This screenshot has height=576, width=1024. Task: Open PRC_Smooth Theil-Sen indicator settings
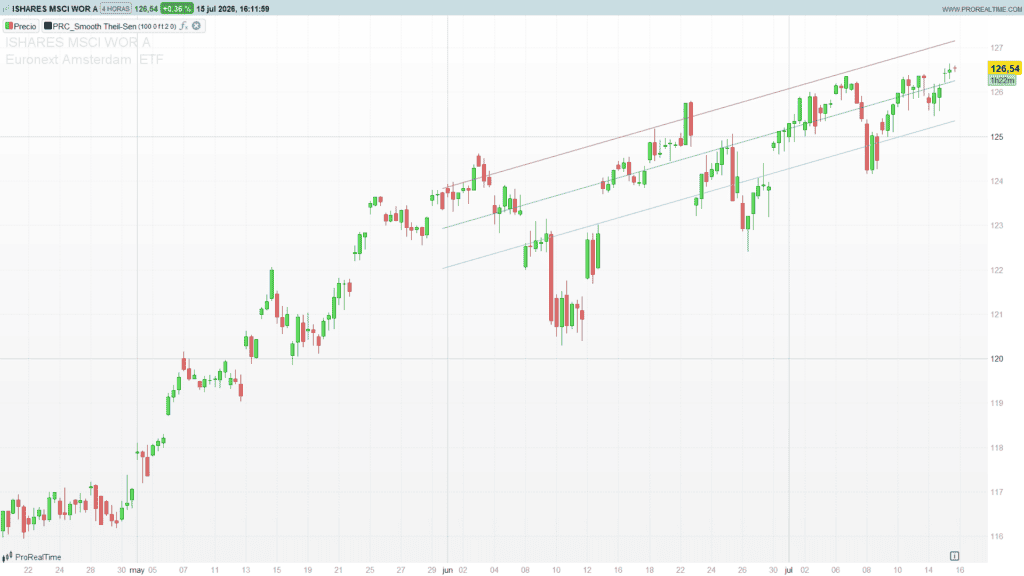click(95, 26)
